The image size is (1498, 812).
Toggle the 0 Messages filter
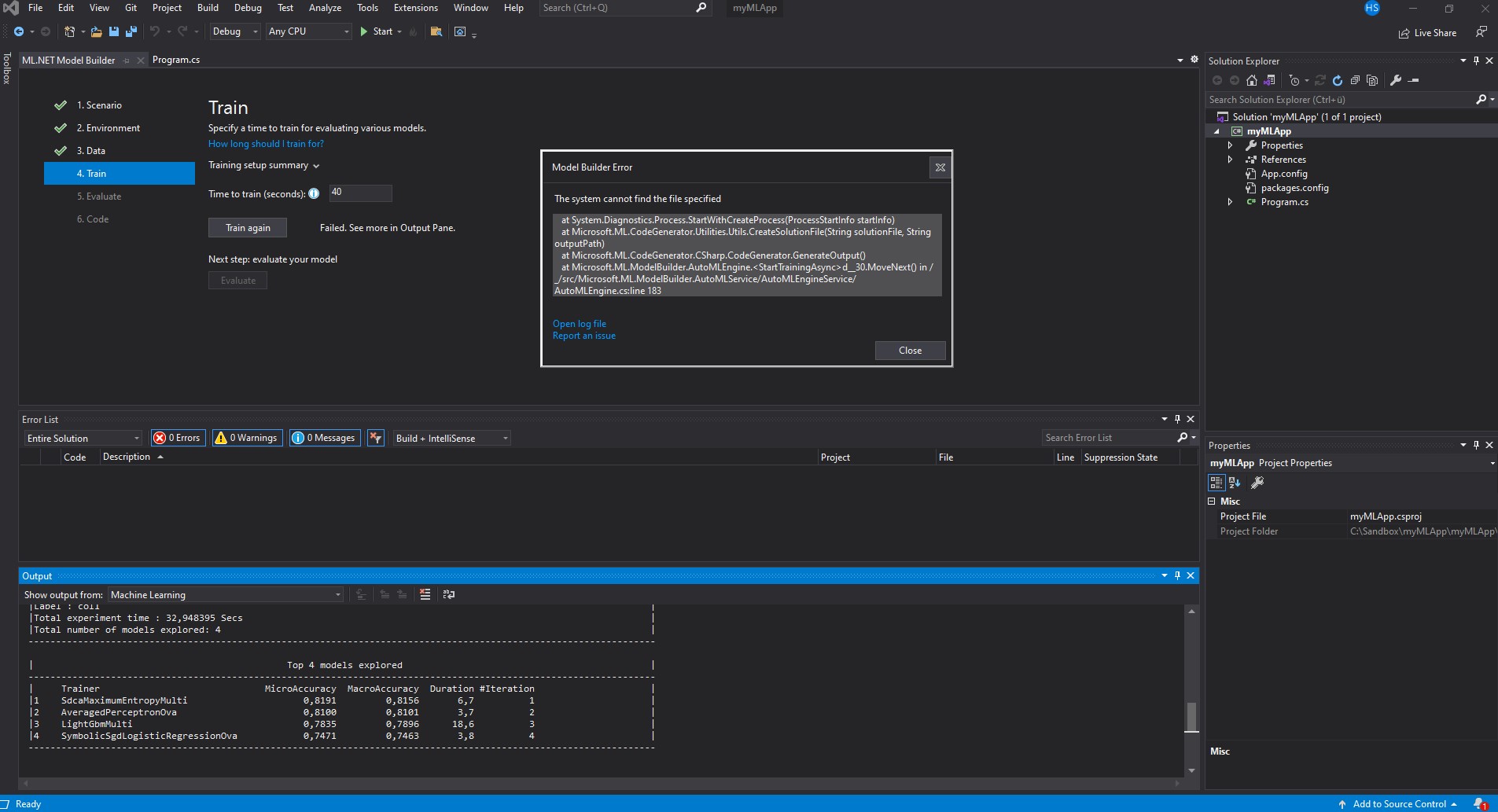click(325, 438)
